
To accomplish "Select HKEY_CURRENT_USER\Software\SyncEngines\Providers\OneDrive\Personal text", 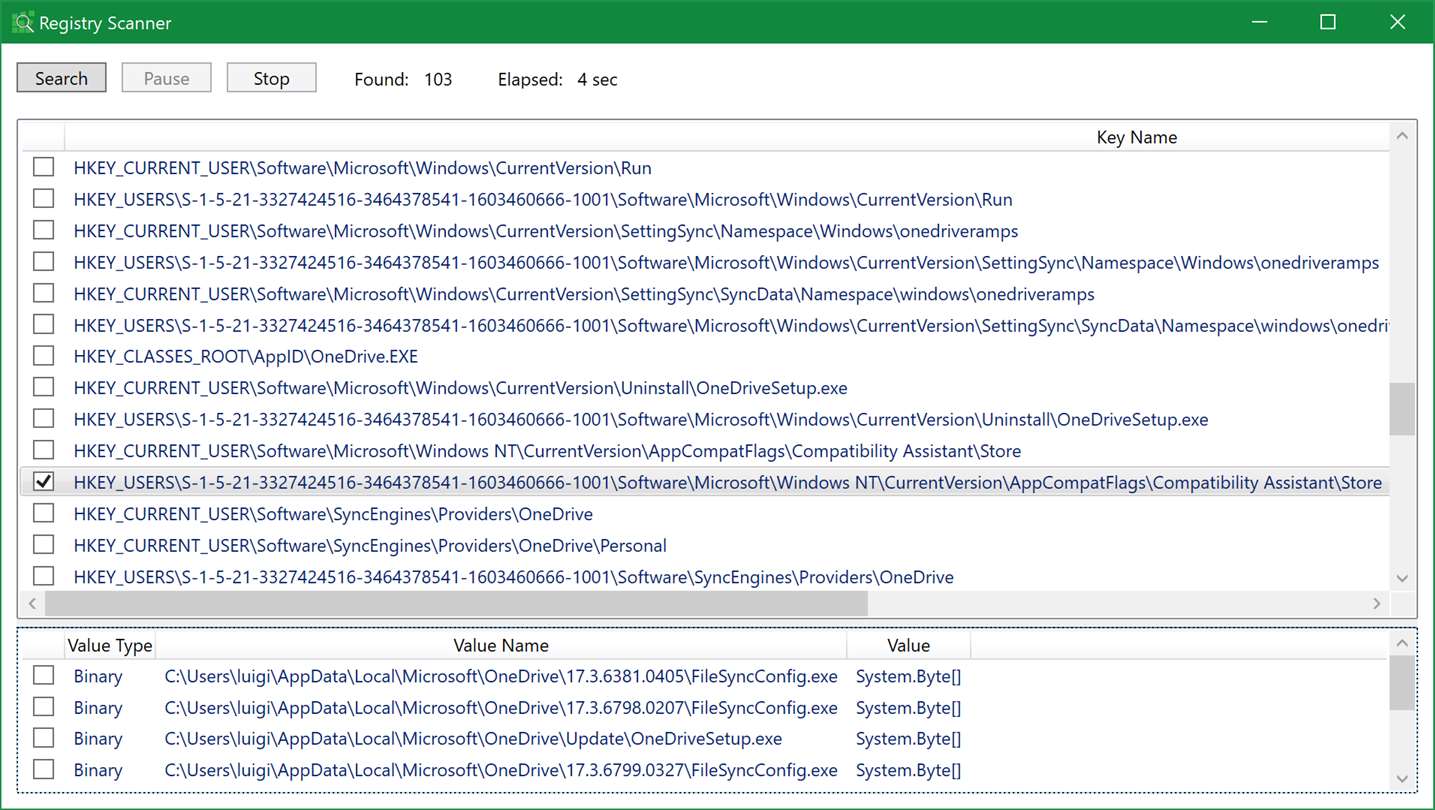I will pyautogui.click(x=370, y=546).
